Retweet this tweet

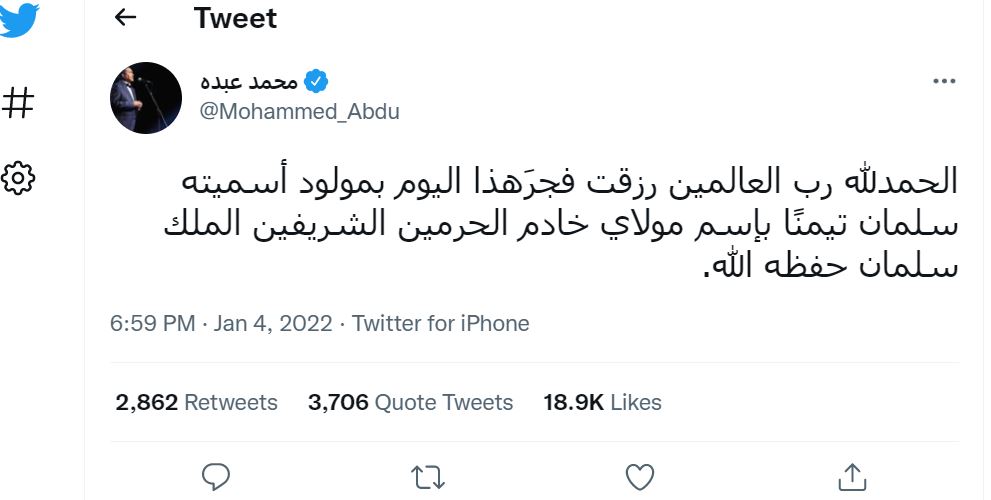click(x=428, y=476)
